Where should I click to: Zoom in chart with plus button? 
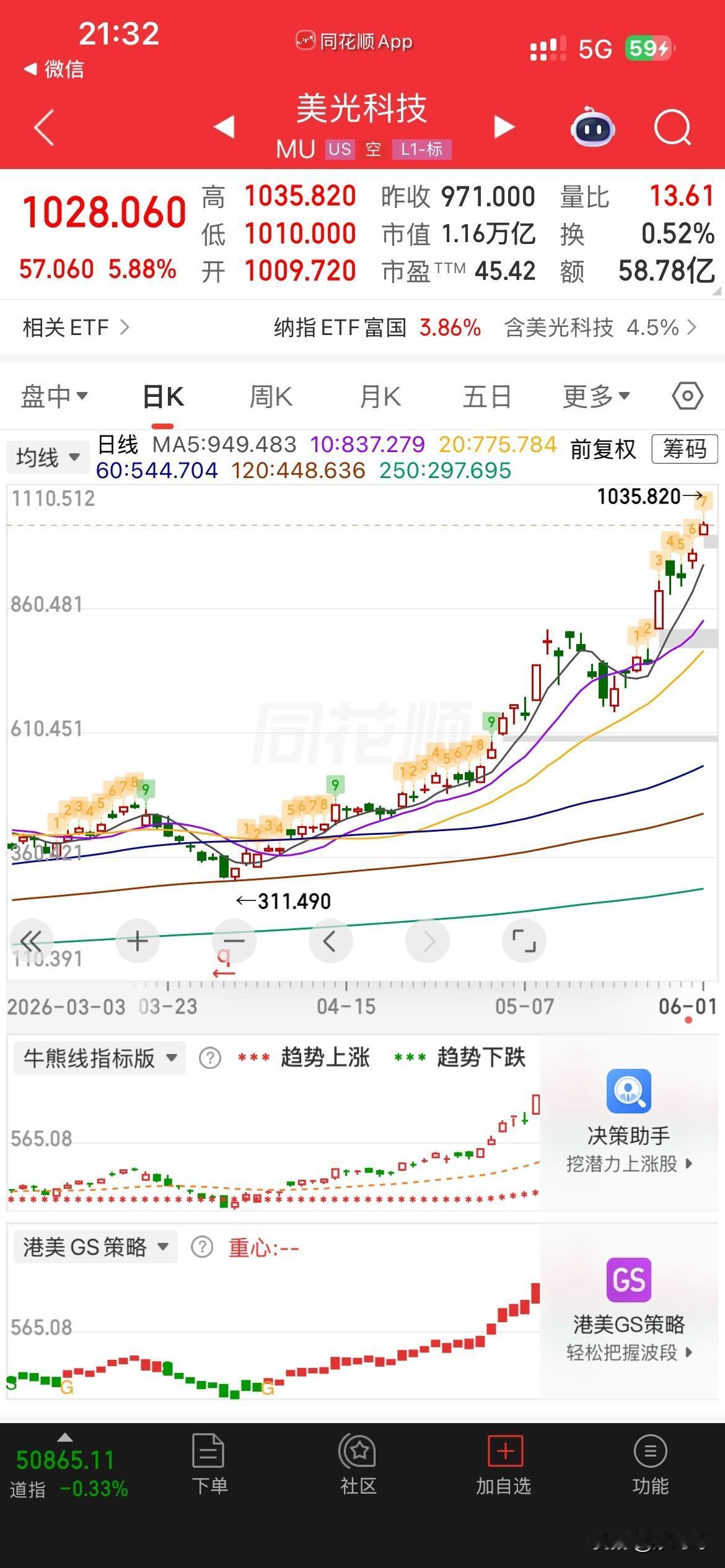[138, 941]
